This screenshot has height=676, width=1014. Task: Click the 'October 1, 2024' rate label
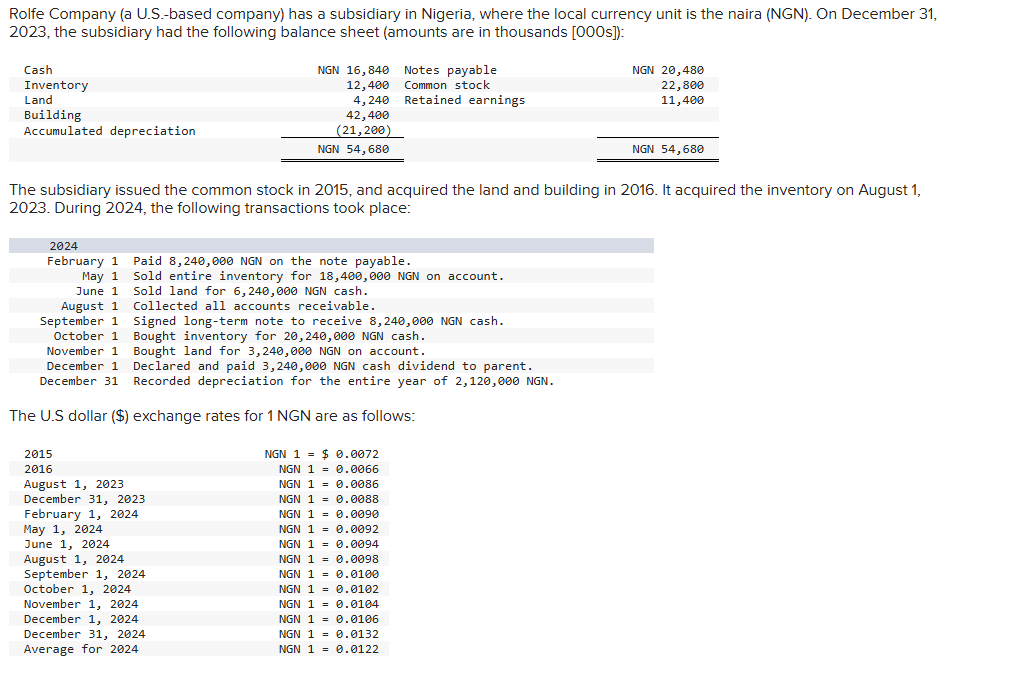(x=78, y=589)
